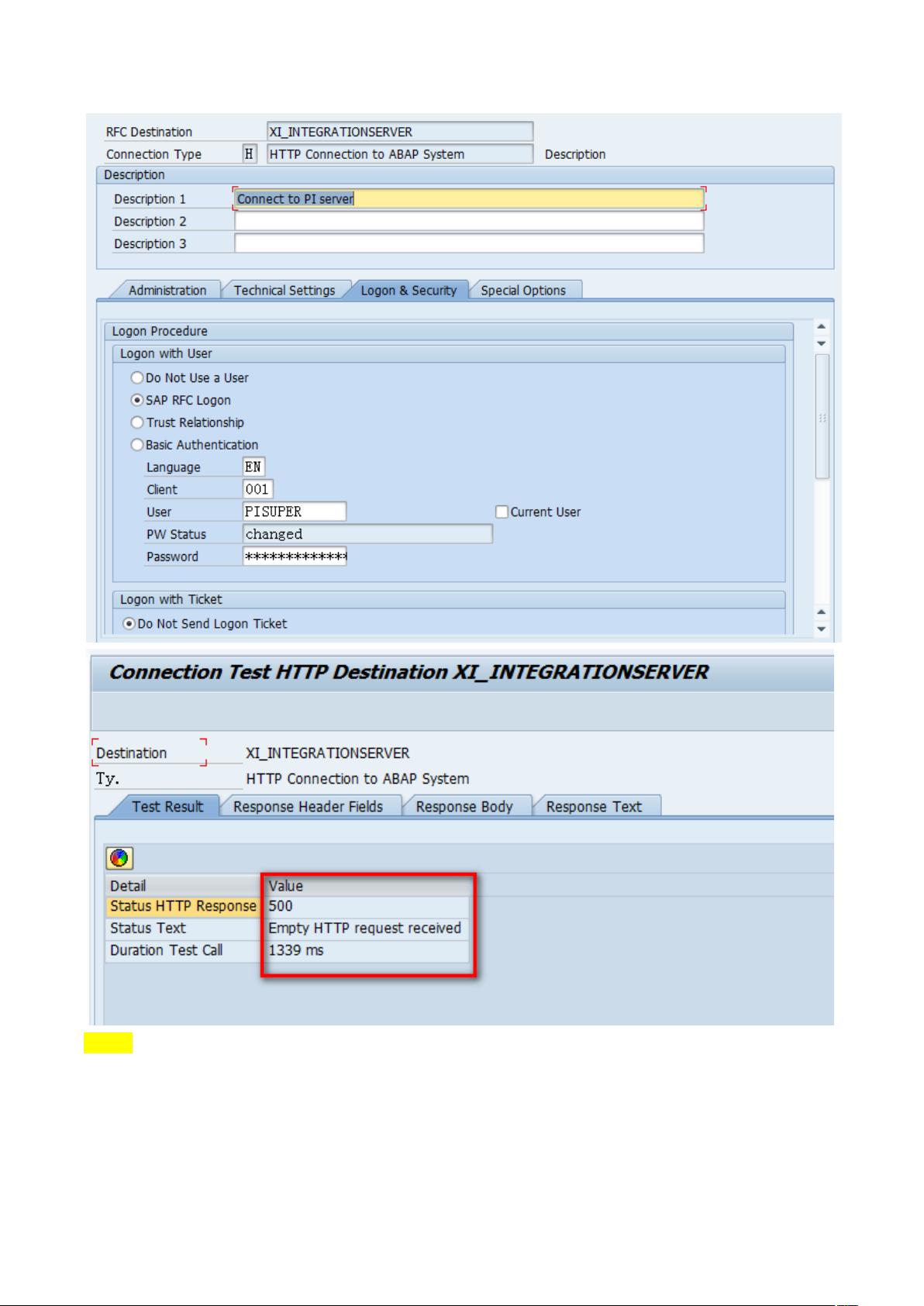This screenshot has height=1306, width=924.
Task: Click the Description 2 input field
Action: click(x=469, y=221)
